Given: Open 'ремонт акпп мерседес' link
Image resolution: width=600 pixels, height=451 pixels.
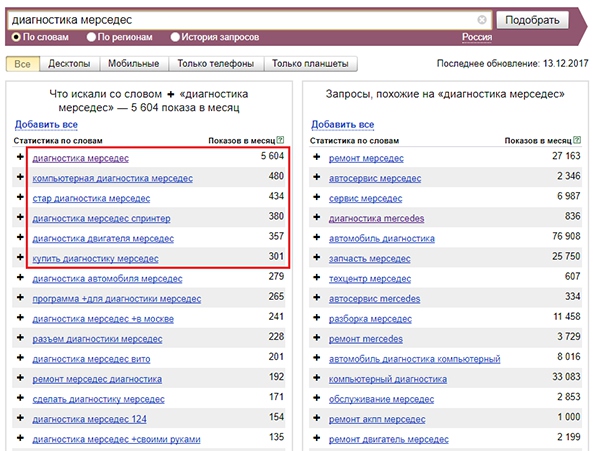Looking at the screenshot, I should (x=377, y=419).
